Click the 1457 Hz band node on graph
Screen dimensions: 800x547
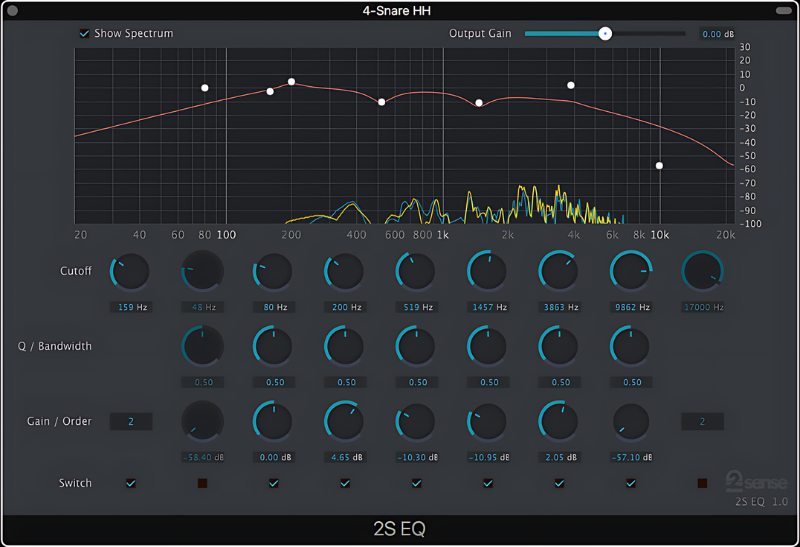[479, 103]
